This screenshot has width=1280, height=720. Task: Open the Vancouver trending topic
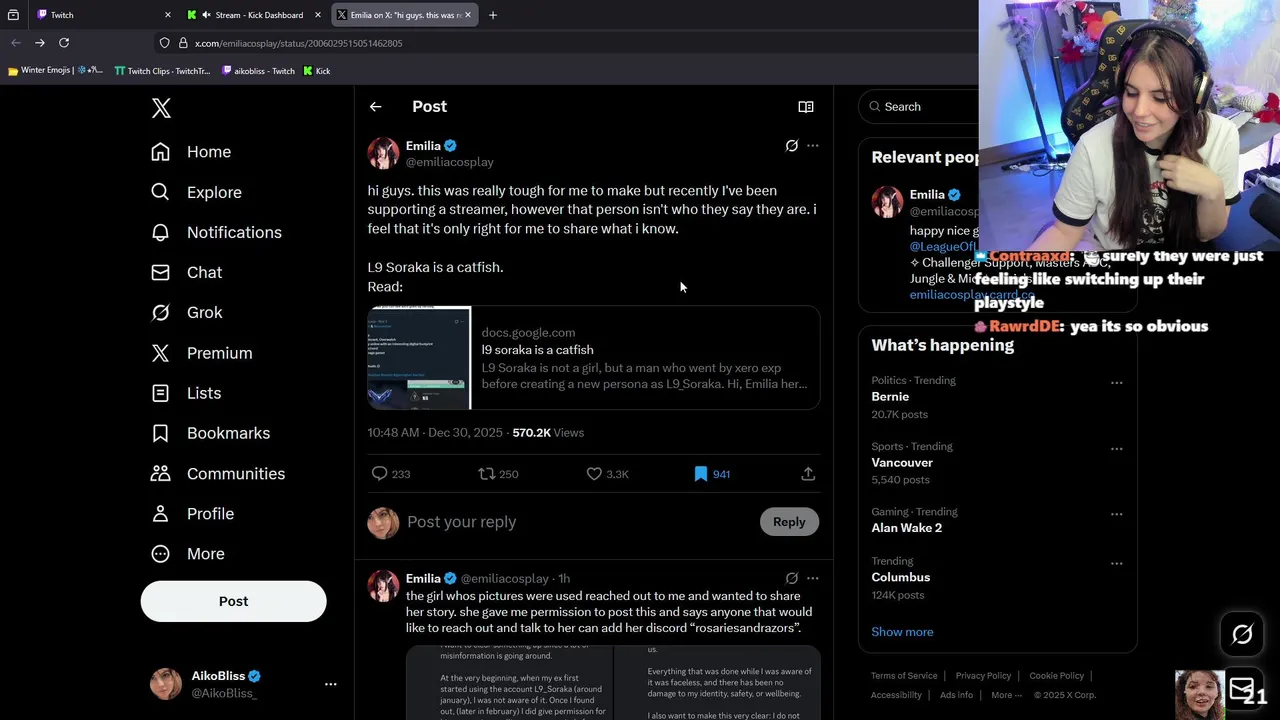pyautogui.click(x=902, y=463)
